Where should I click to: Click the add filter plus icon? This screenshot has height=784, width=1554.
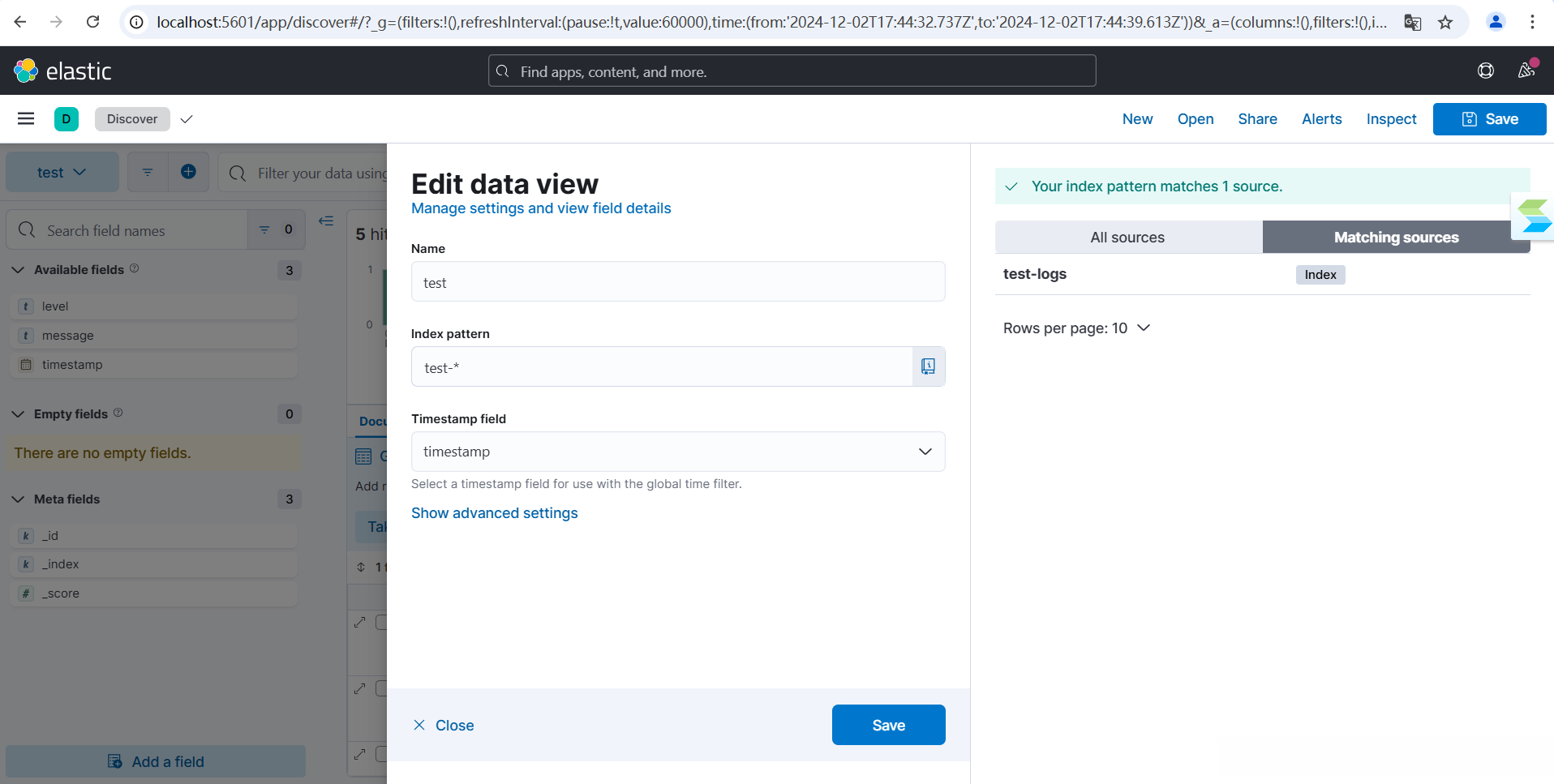[188, 172]
